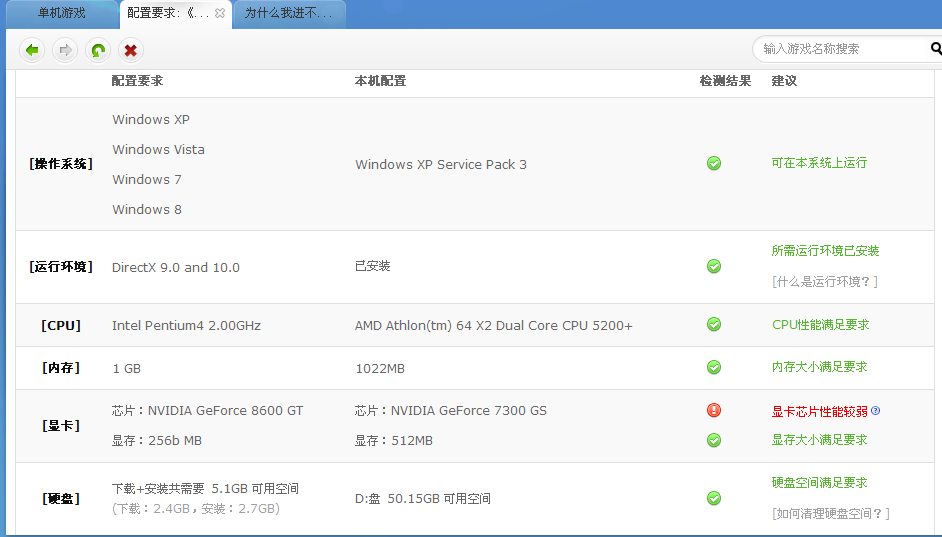
Task: Open the 什么是运行环境？ link
Action: click(x=825, y=281)
